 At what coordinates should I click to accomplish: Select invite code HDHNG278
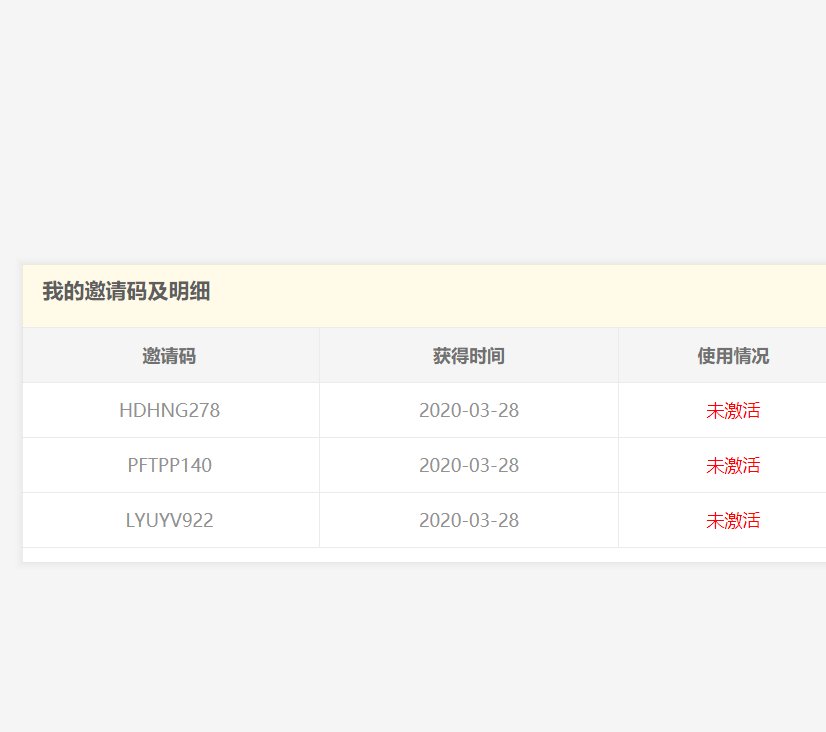168,410
